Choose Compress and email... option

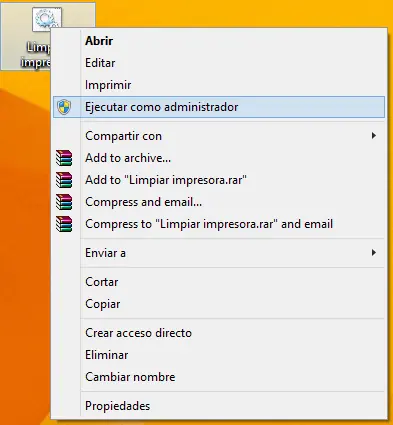click(x=219, y=202)
